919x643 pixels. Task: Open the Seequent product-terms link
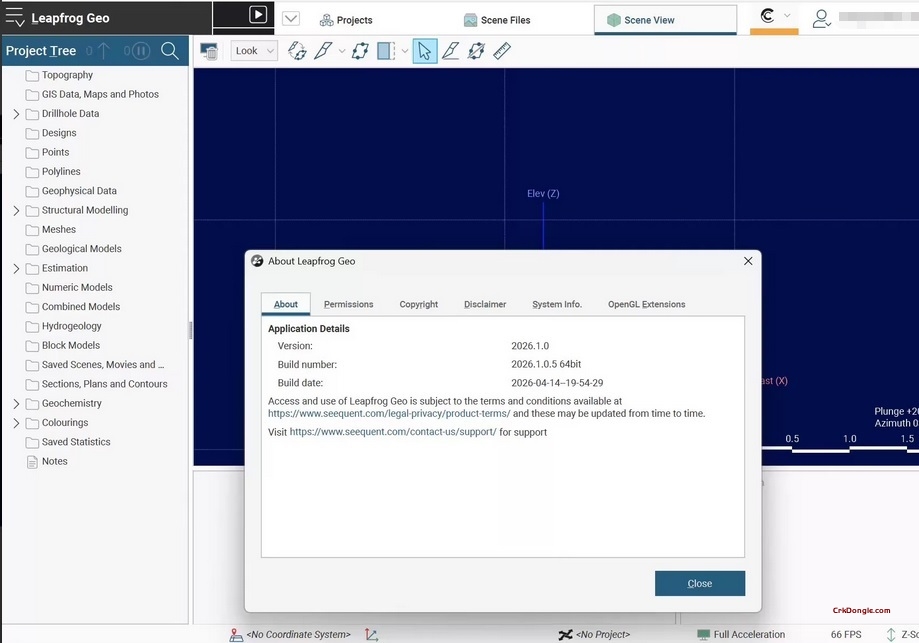pyautogui.click(x=389, y=414)
